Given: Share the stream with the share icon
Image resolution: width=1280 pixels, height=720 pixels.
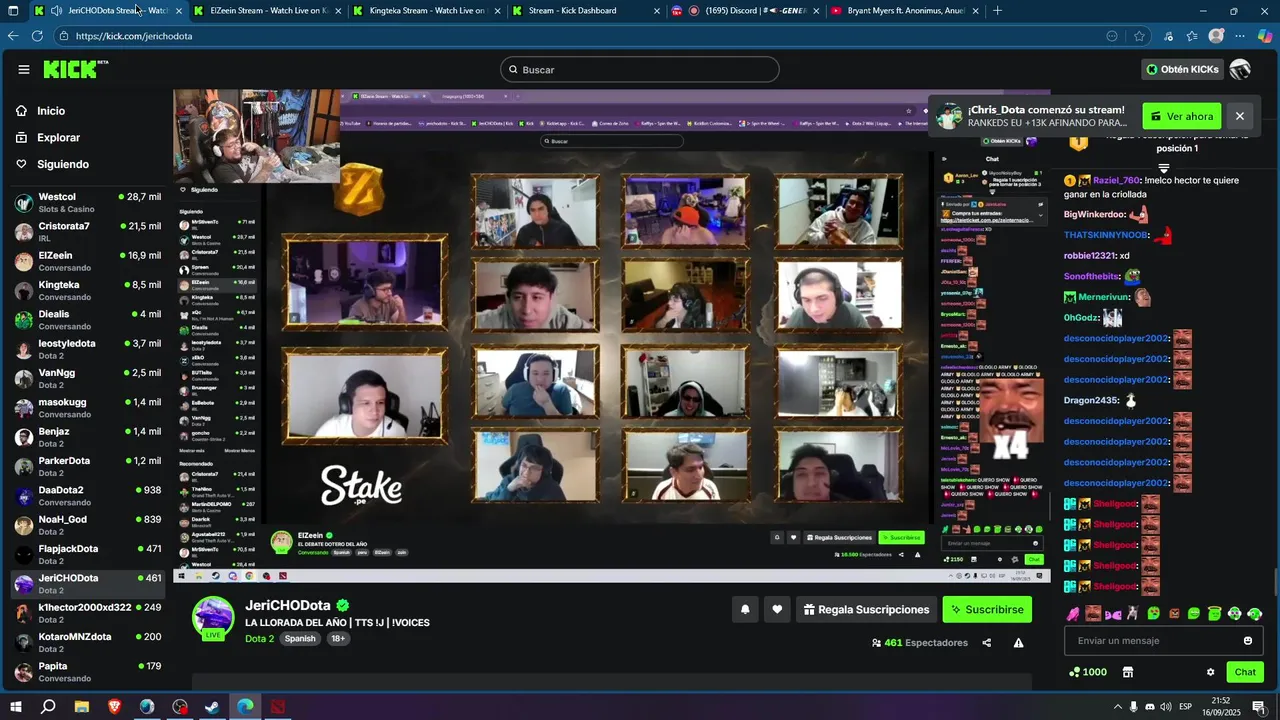Looking at the screenshot, I should (987, 643).
